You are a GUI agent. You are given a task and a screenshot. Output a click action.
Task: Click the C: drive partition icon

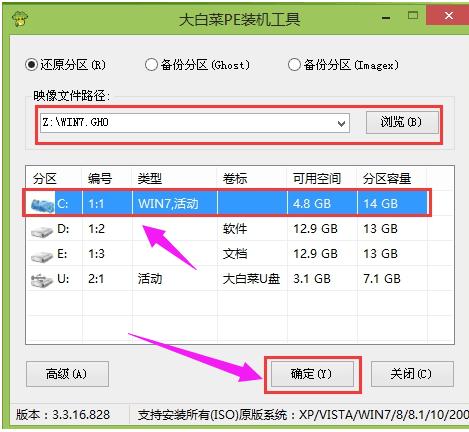[42, 204]
